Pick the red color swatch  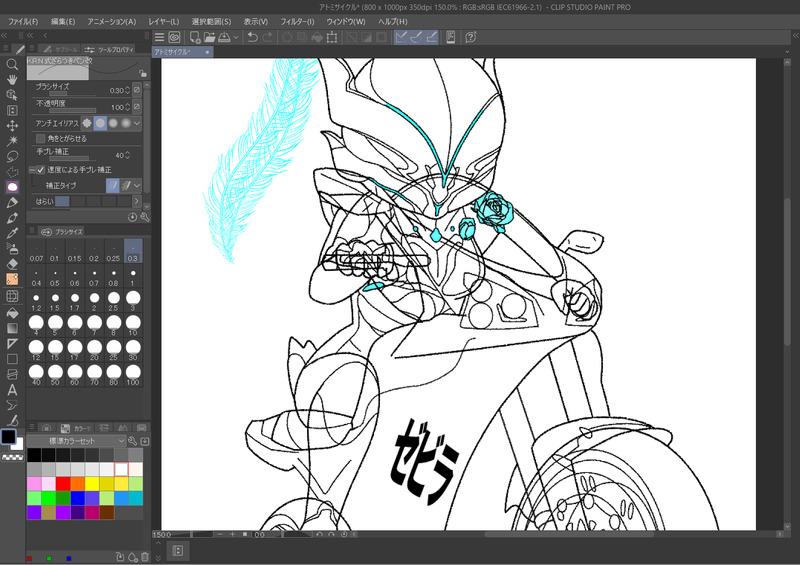(x=63, y=483)
